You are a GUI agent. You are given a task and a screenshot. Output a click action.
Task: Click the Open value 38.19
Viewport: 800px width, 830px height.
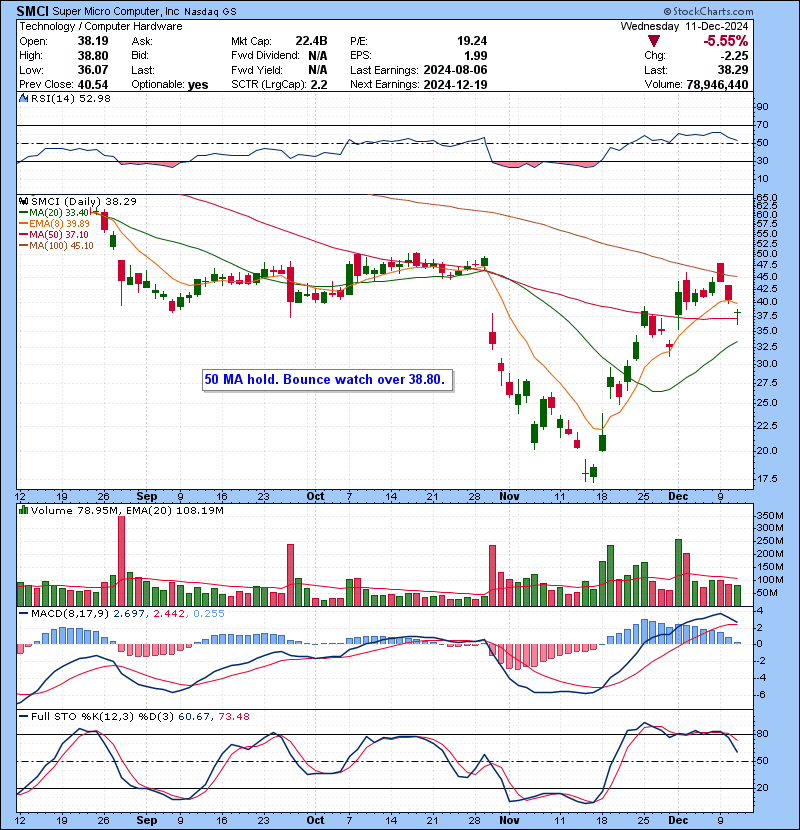[93, 41]
